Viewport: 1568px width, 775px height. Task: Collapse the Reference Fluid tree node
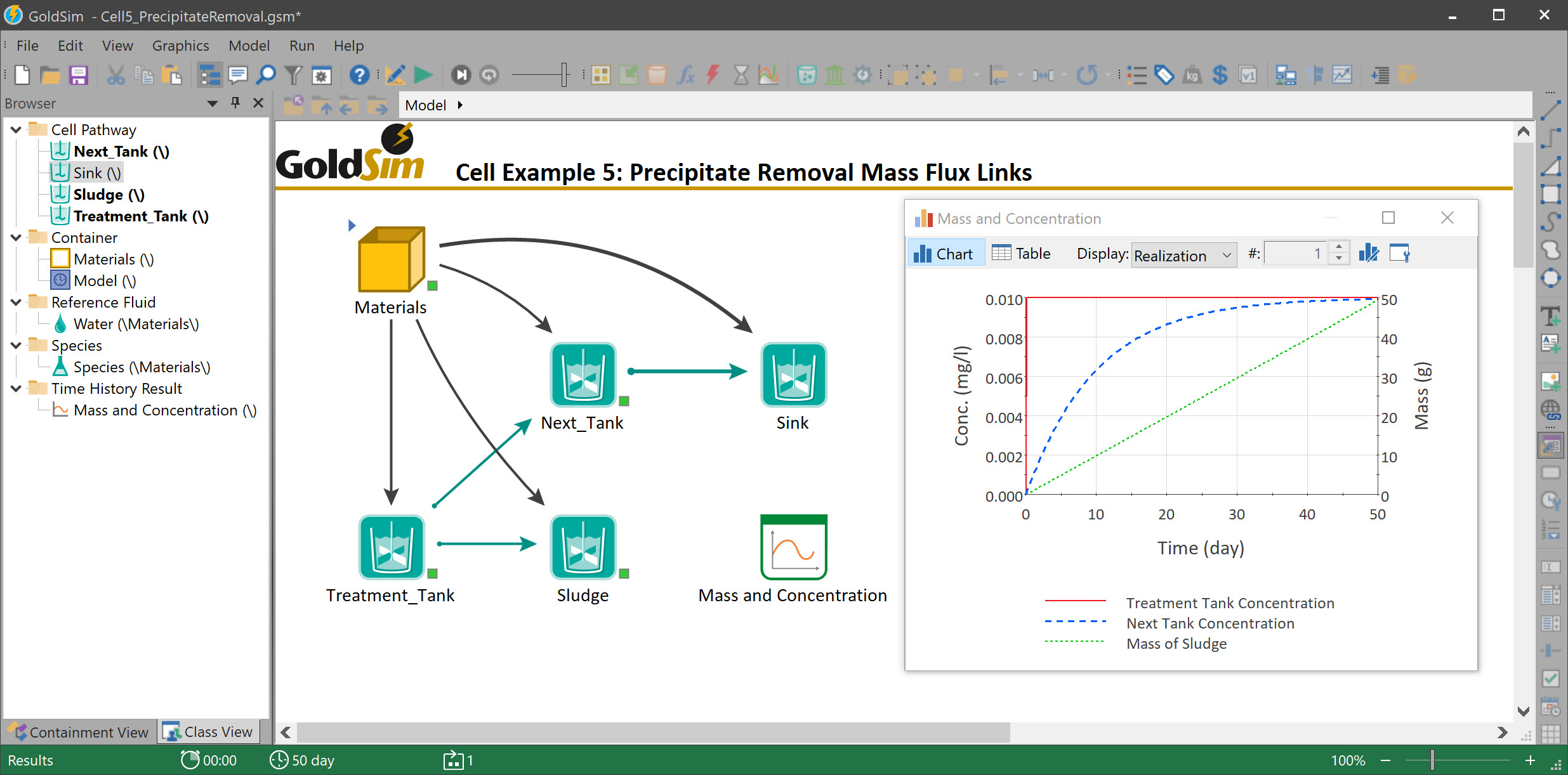16,303
